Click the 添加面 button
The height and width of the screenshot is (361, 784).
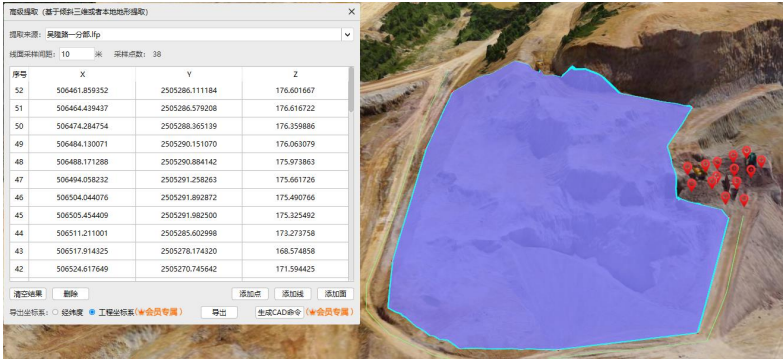(335, 294)
